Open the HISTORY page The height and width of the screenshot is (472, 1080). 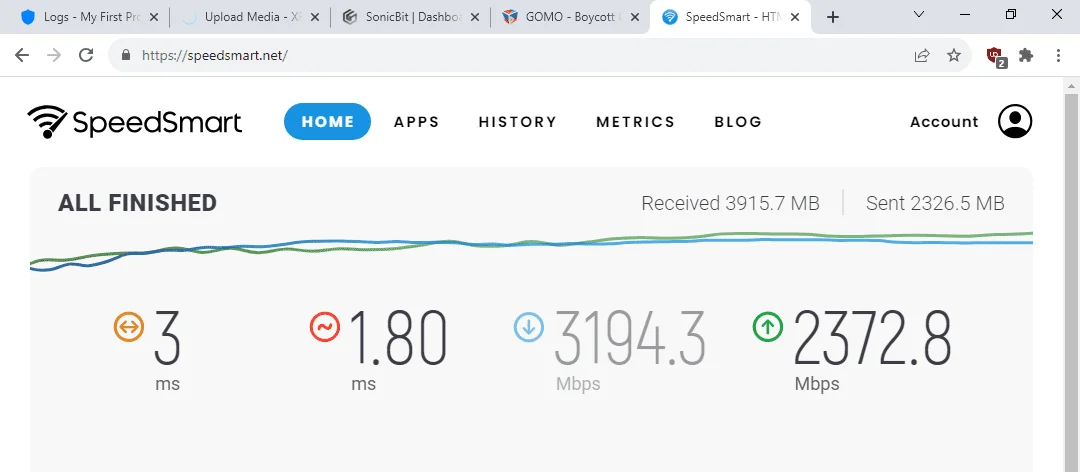click(x=517, y=122)
